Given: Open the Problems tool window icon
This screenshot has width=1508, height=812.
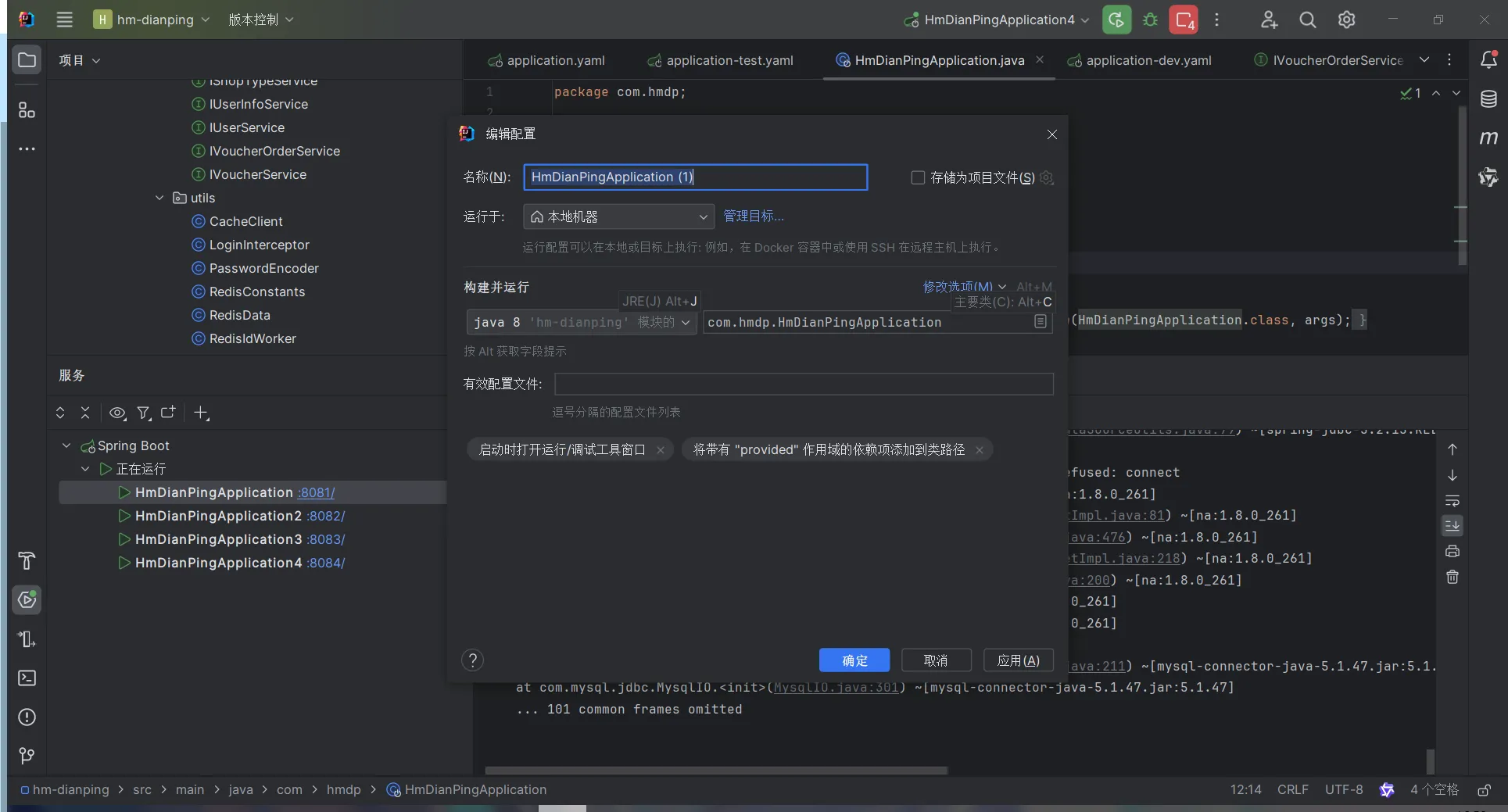Looking at the screenshot, I should 27,717.
